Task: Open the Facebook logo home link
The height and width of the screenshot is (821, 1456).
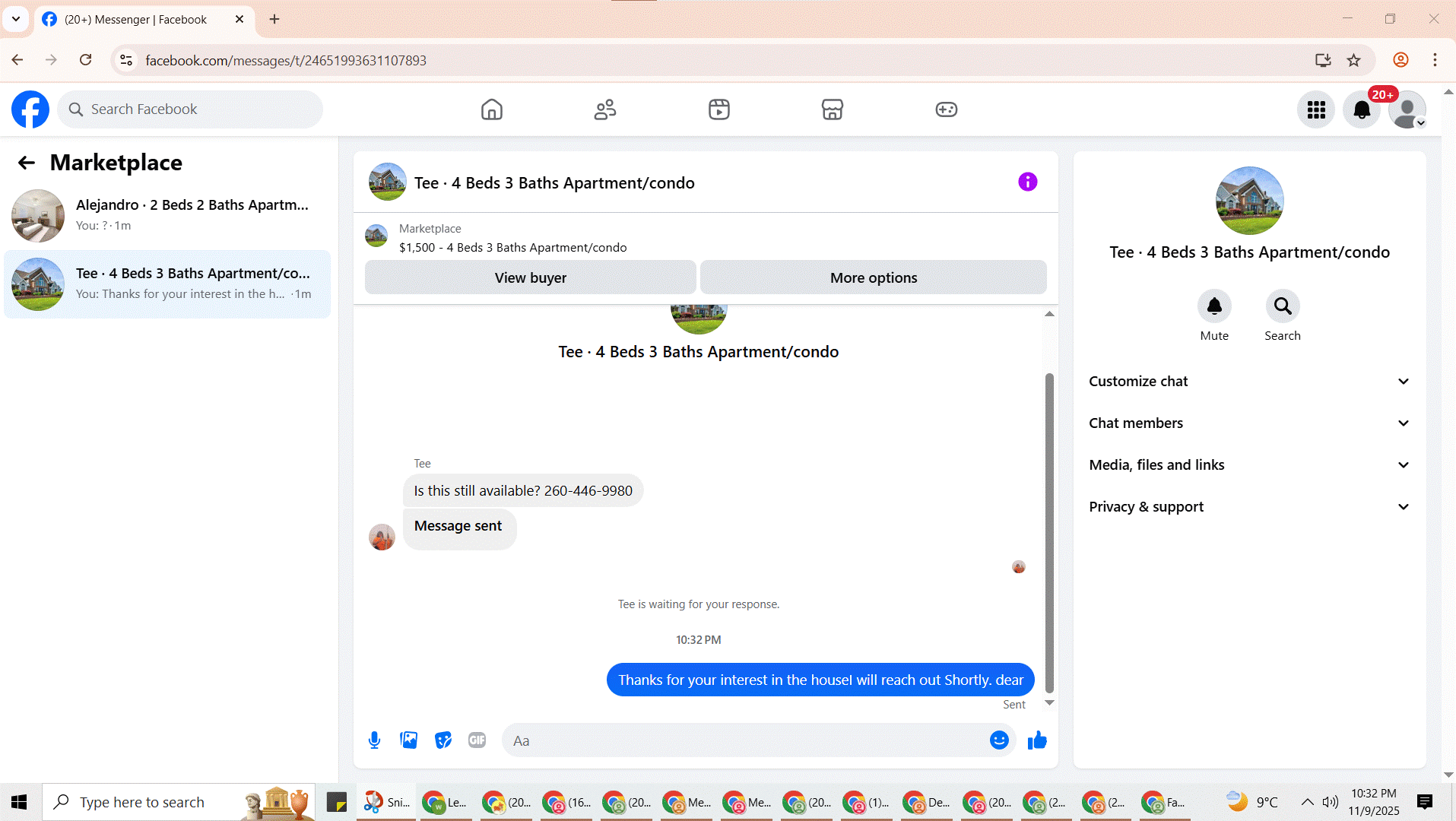Action: click(x=30, y=109)
